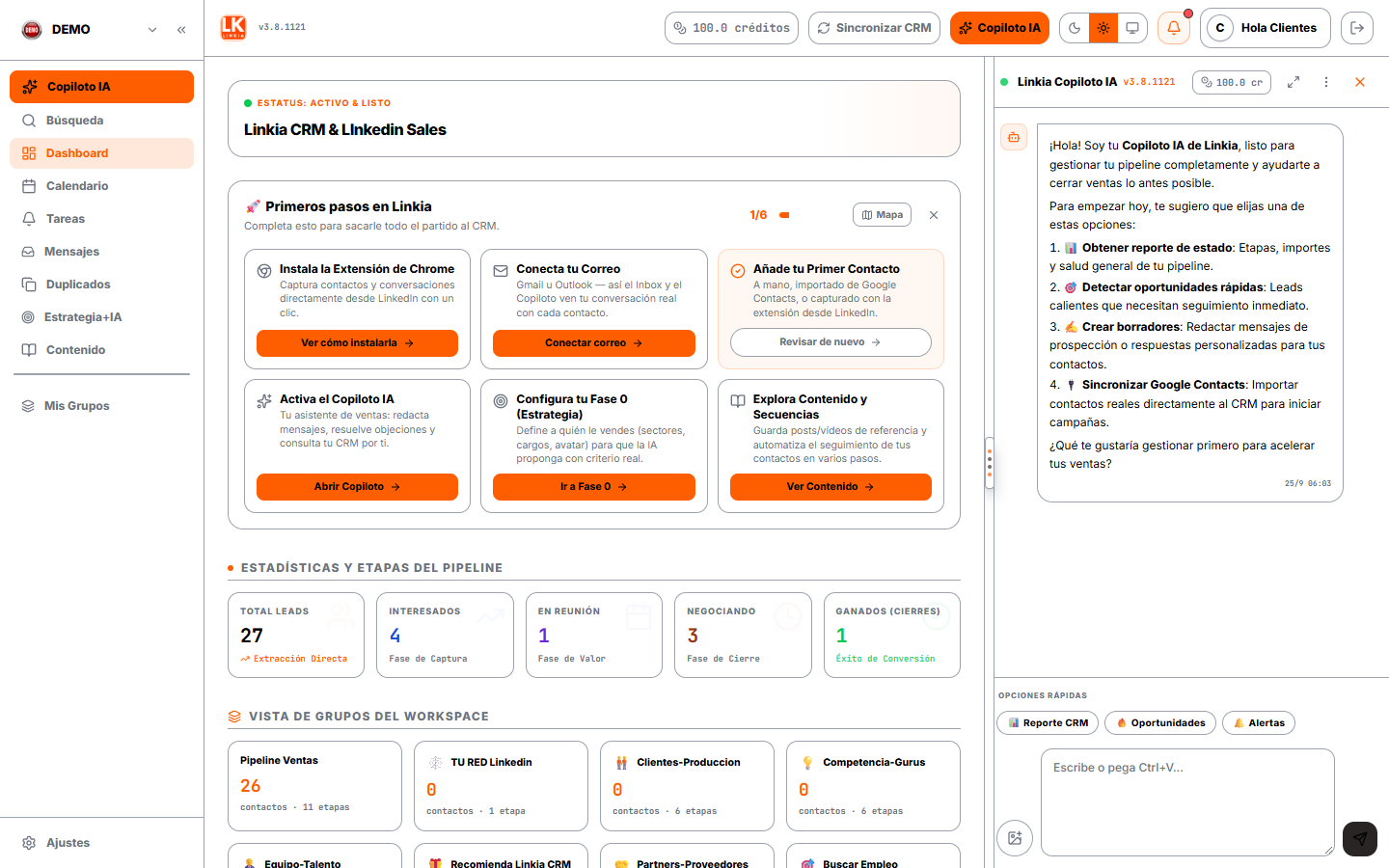Click the Linkia LK logo
1389x868 pixels.
[x=233, y=28]
